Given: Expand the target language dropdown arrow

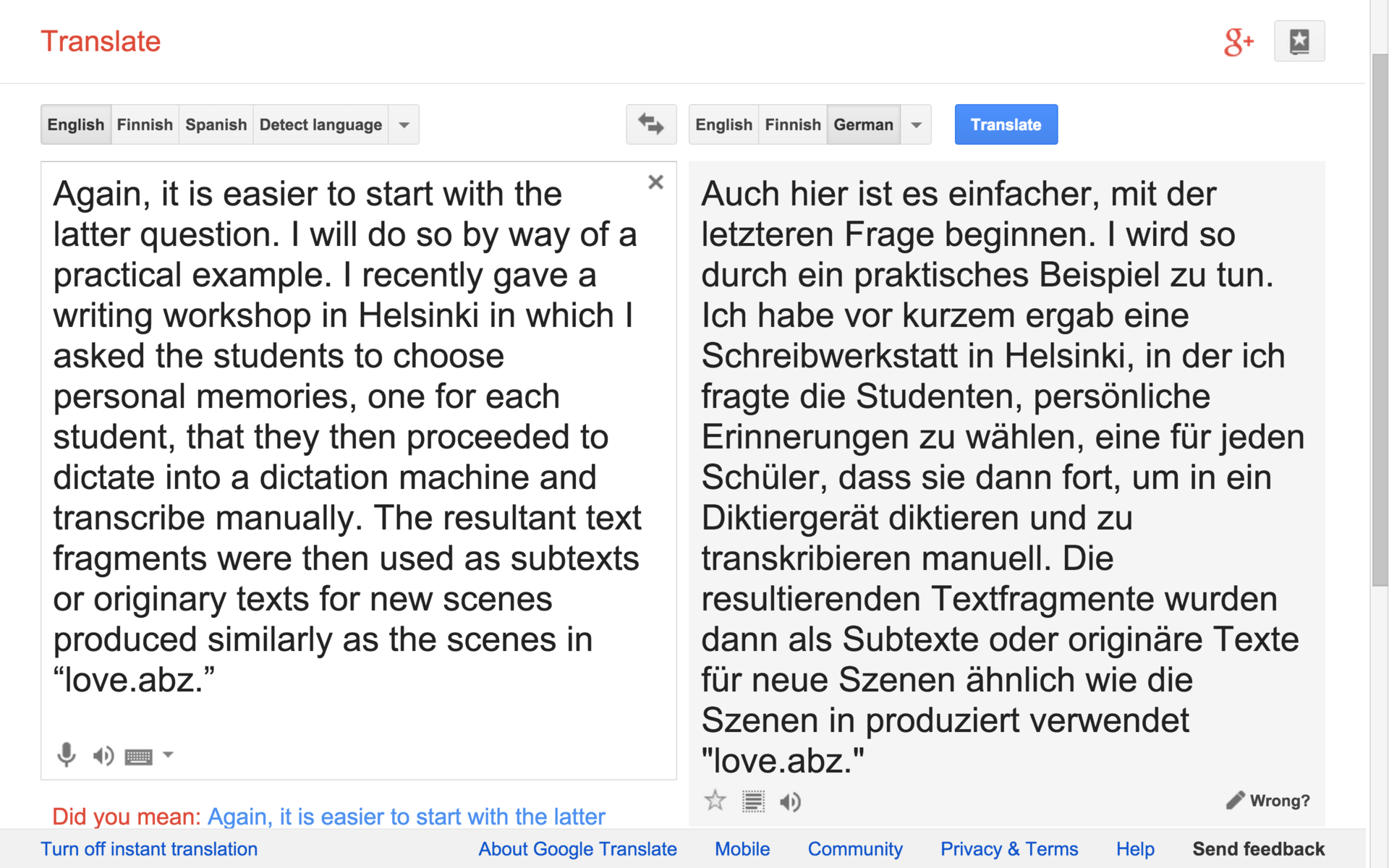Looking at the screenshot, I should (x=916, y=124).
